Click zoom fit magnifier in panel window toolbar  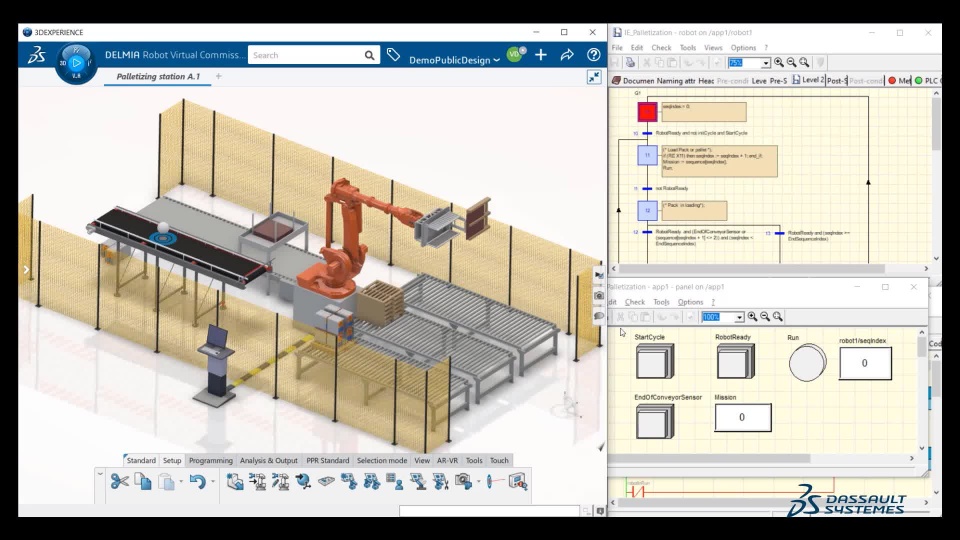click(x=778, y=317)
